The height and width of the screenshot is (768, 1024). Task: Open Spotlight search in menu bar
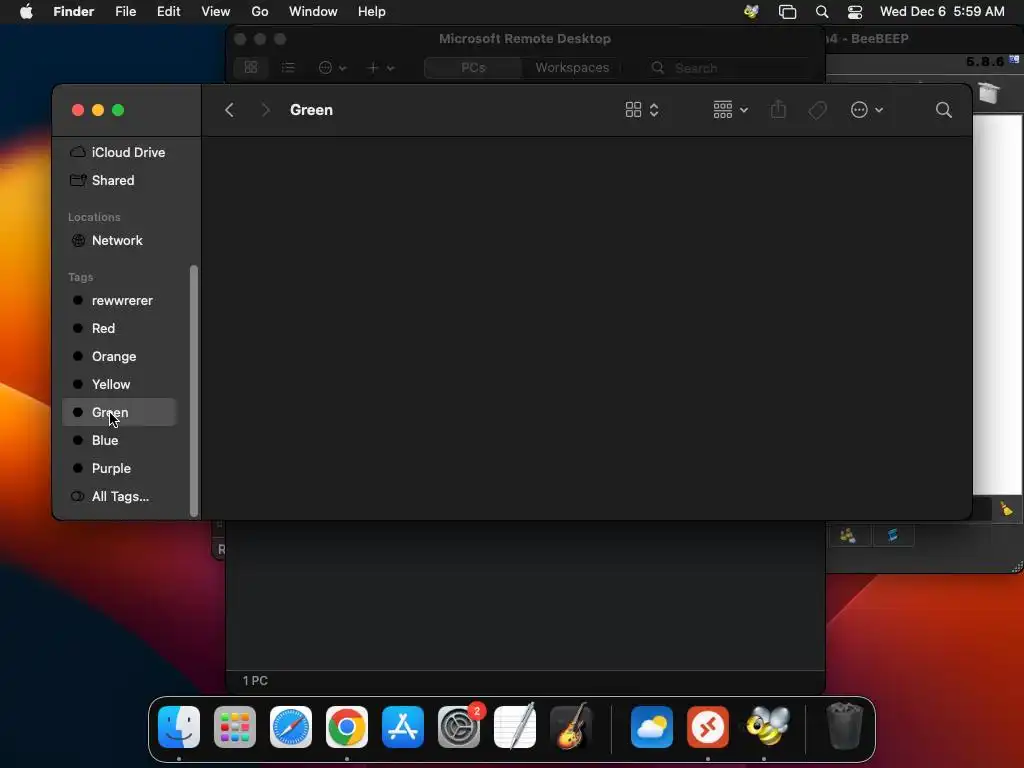click(822, 12)
